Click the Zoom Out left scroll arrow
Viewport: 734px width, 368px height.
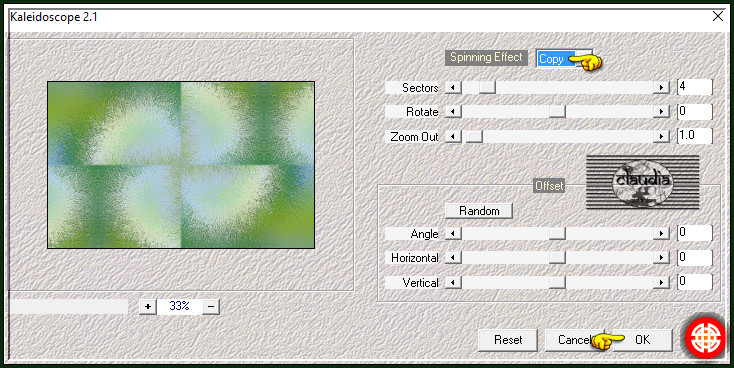pyautogui.click(x=453, y=136)
